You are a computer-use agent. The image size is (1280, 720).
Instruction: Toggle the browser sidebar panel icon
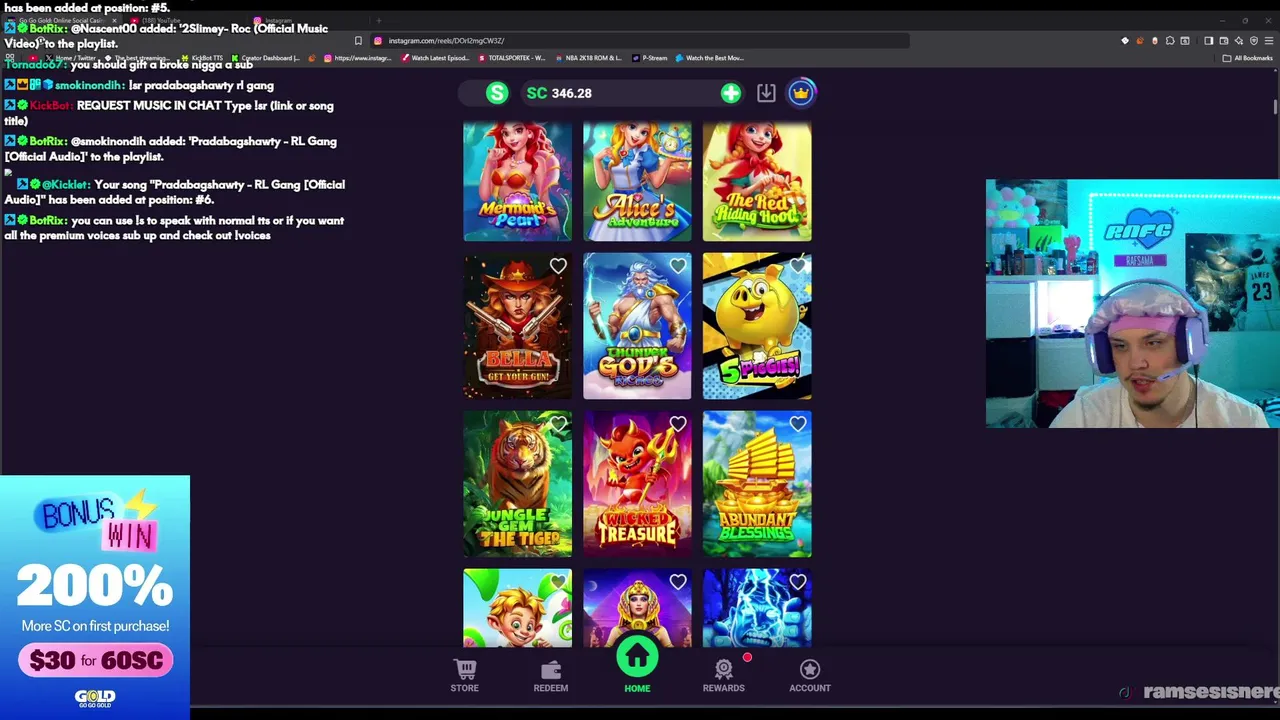point(1208,41)
